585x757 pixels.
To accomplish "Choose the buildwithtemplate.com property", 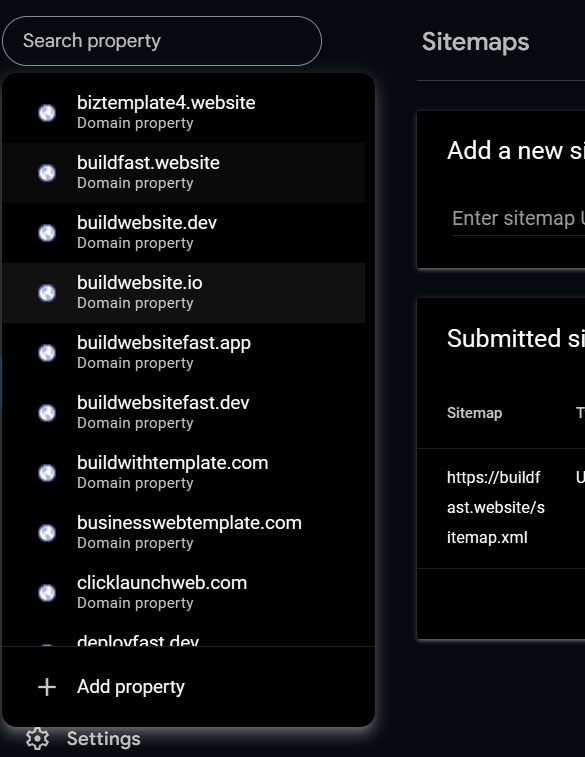I will point(183,473).
